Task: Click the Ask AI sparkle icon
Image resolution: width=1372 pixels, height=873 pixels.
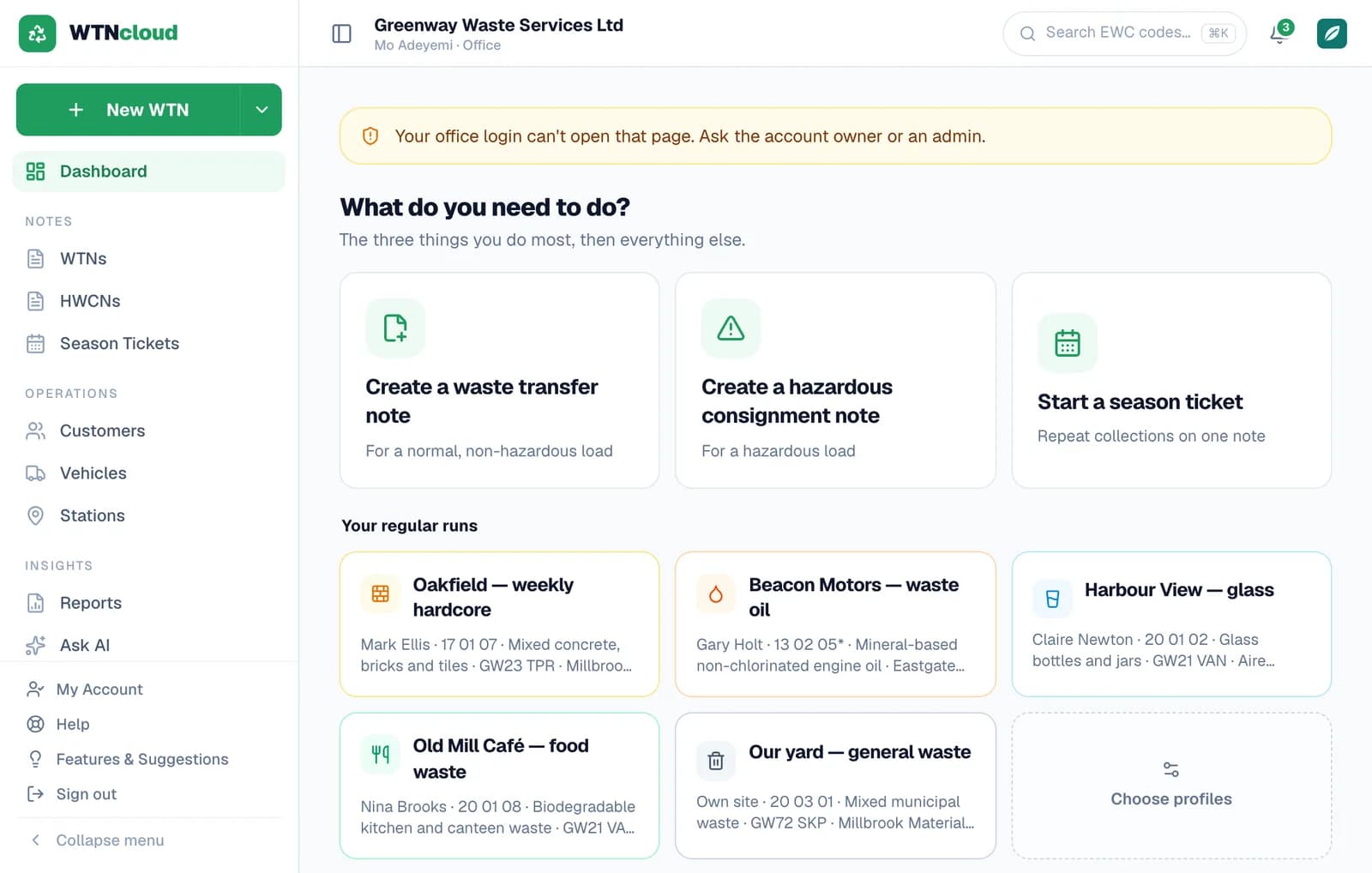Action: pyautogui.click(x=35, y=645)
